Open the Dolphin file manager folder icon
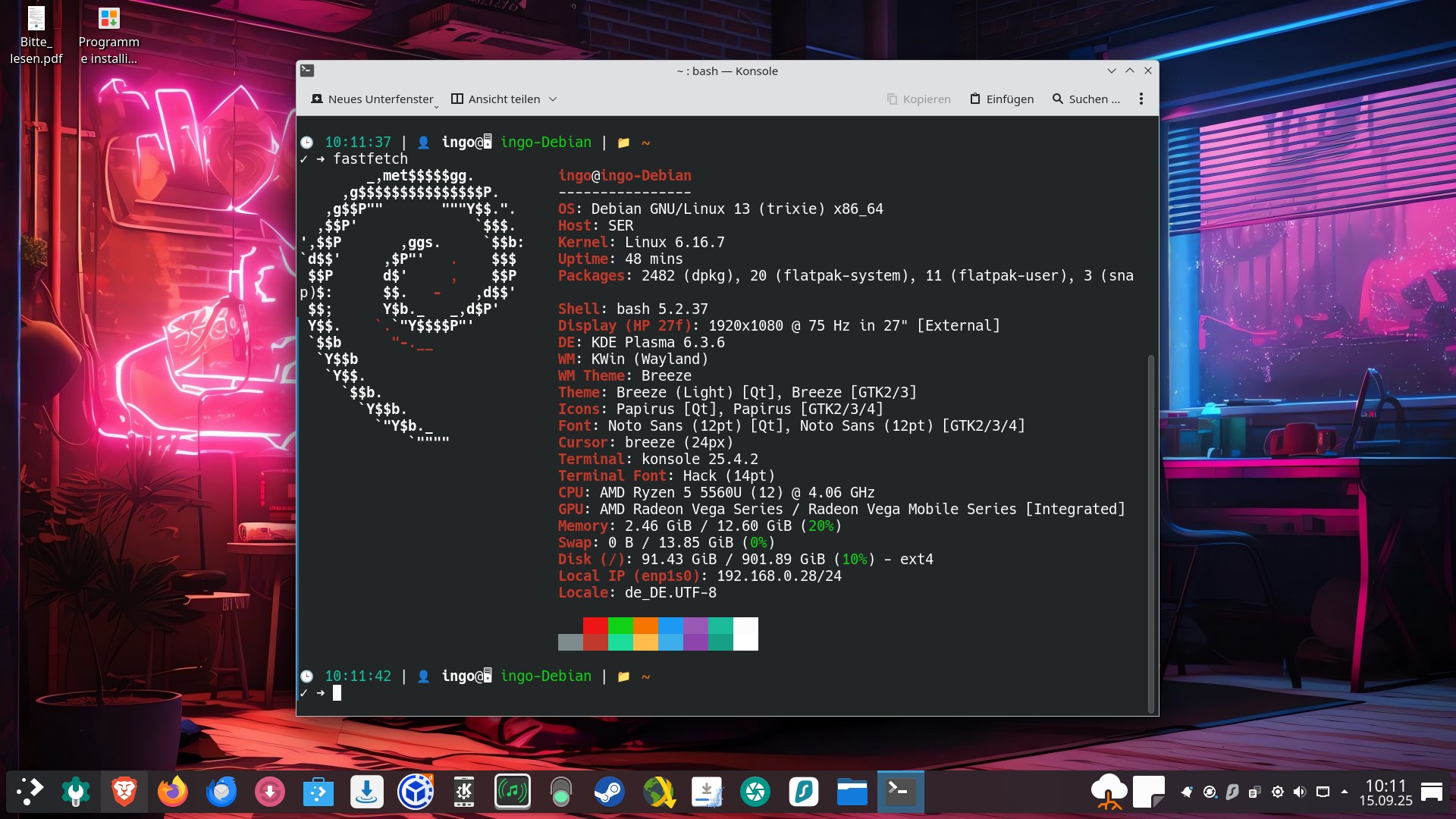Image resolution: width=1456 pixels, height=819 pixels. click(852, 792)
